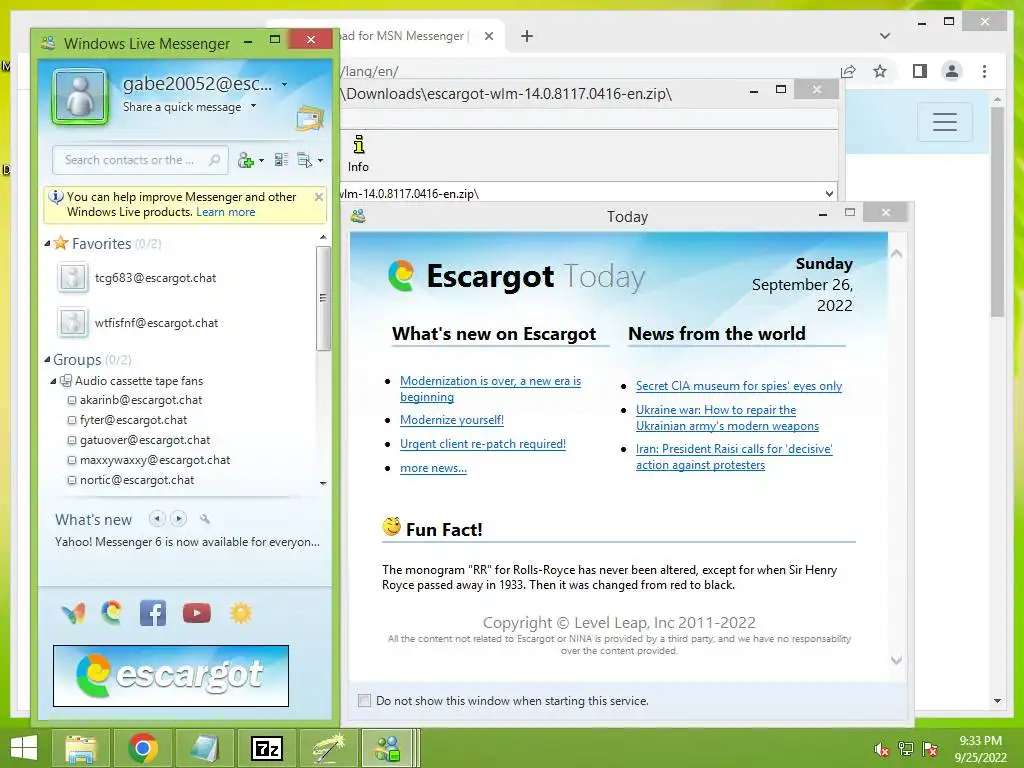Open Messenger from taskbar
Image resolution: width=1024 pixels, height=768 pixels.
(387, 748)
